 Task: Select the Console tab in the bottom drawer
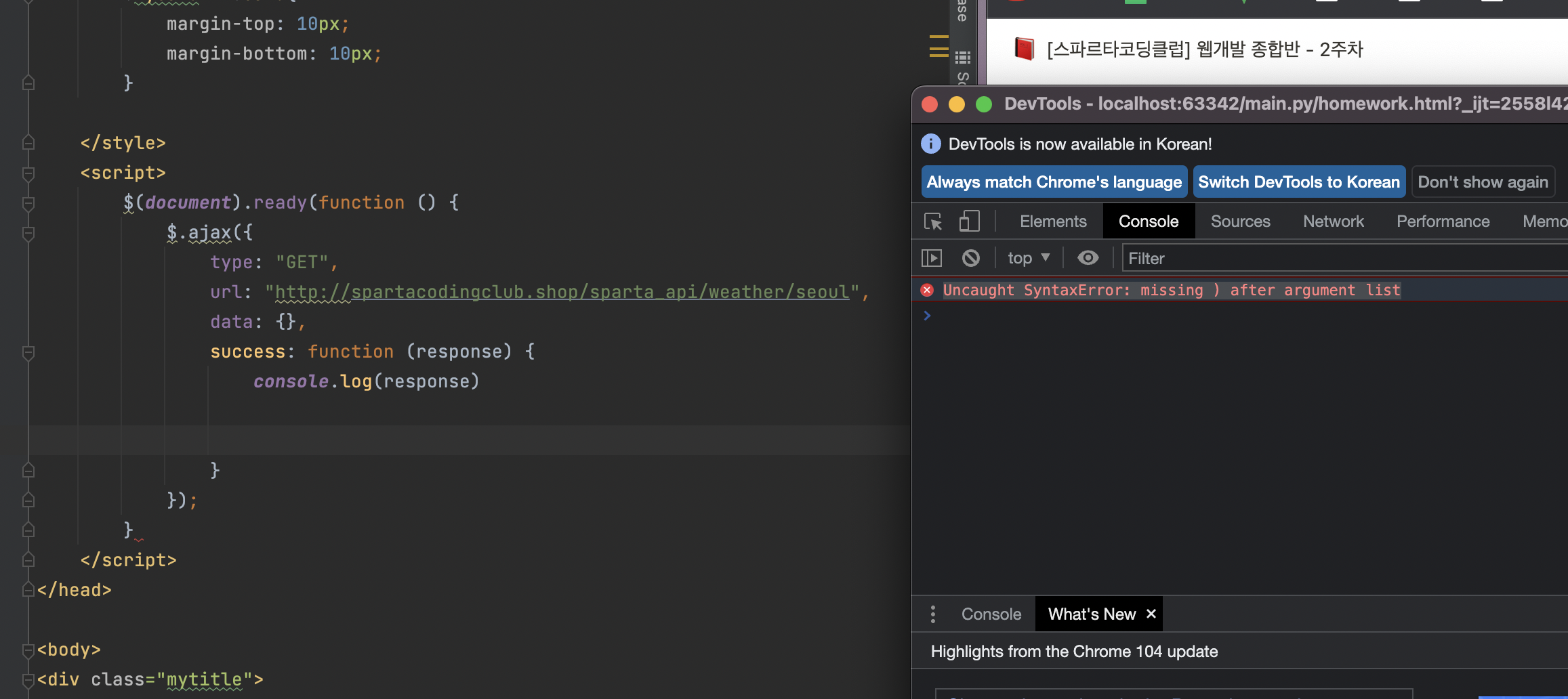click(x=991, y=614)
